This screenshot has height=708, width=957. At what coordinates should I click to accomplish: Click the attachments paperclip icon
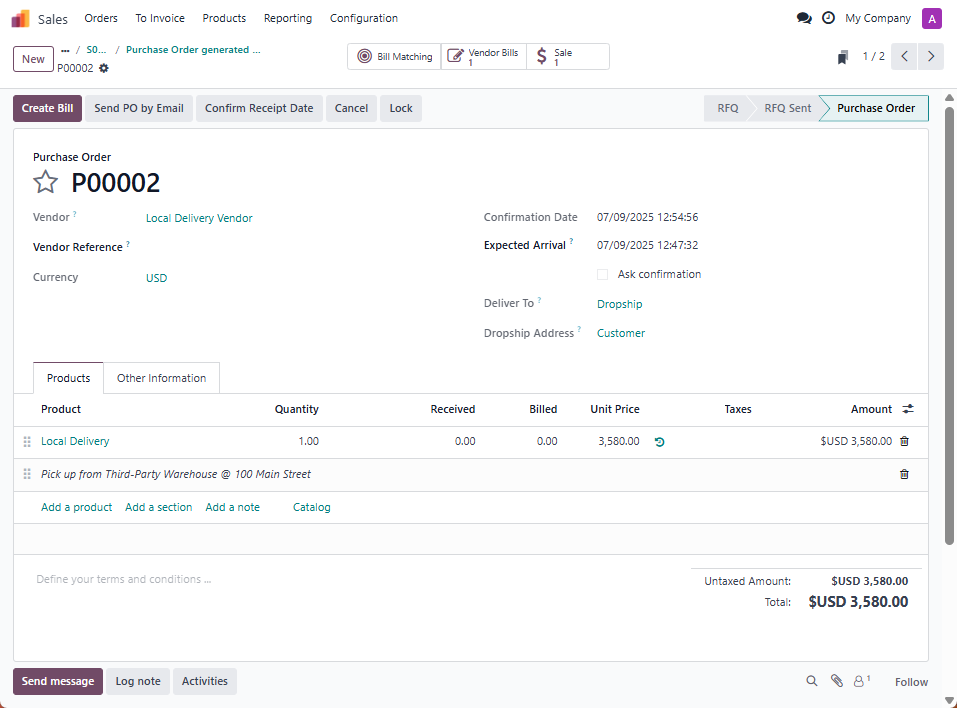tap(837, 681)
